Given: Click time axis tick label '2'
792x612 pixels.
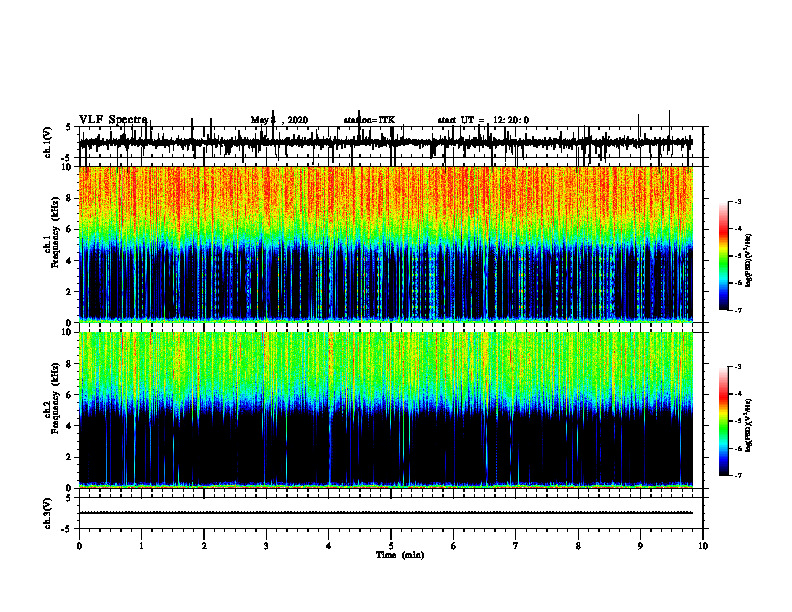Looking at the screenshot, I should 204,546.
